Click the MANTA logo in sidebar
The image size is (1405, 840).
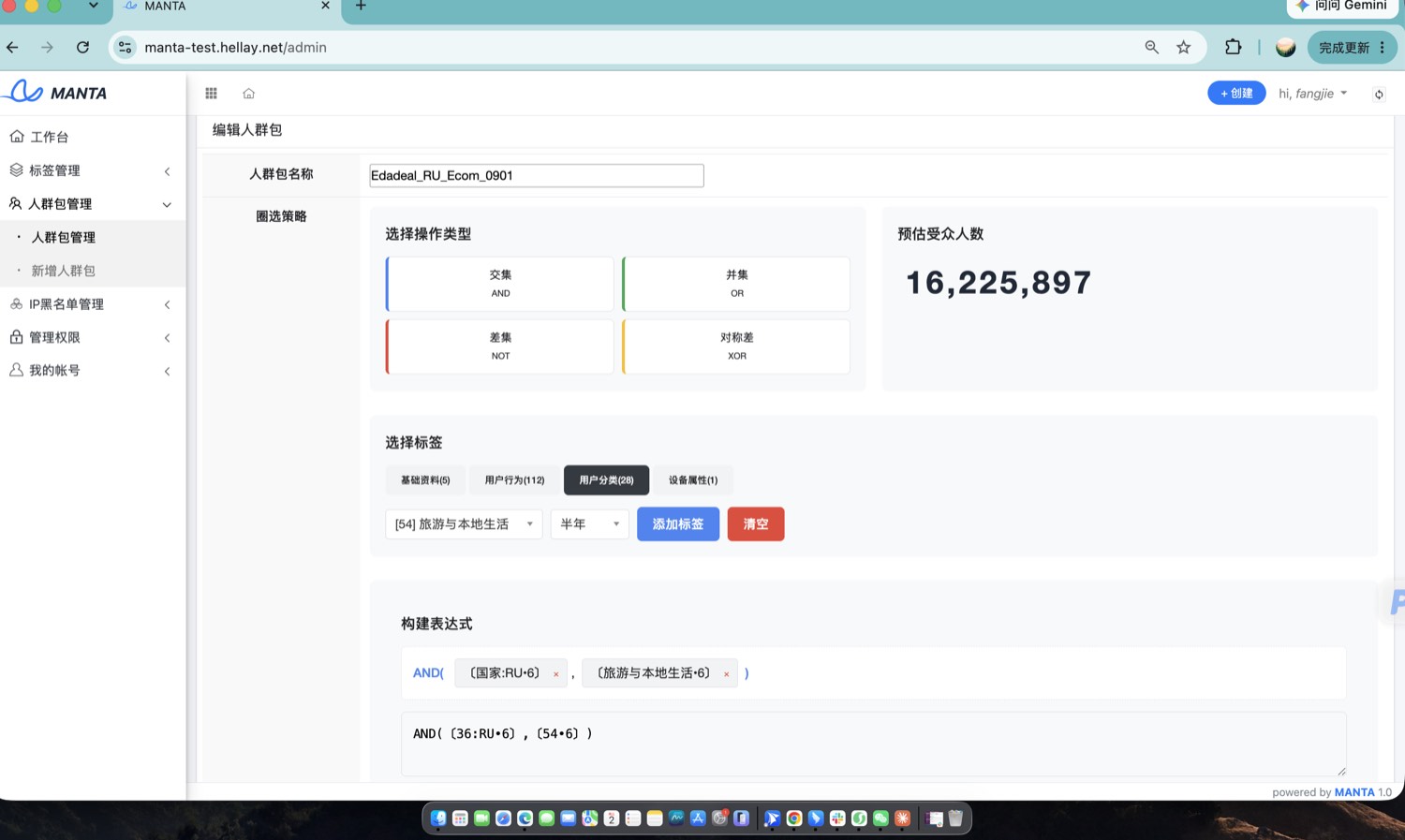point(56,92)
